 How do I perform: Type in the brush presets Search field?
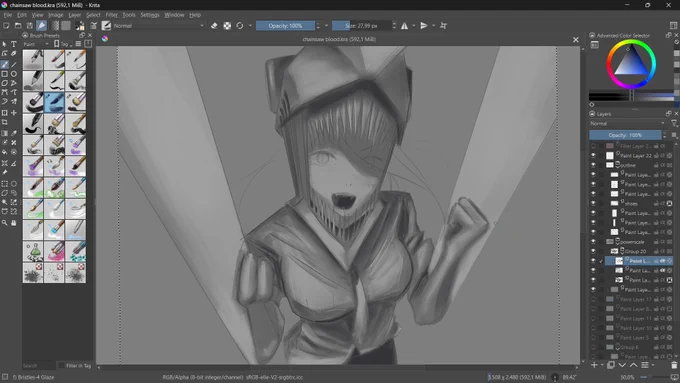[x=39, y=366]
